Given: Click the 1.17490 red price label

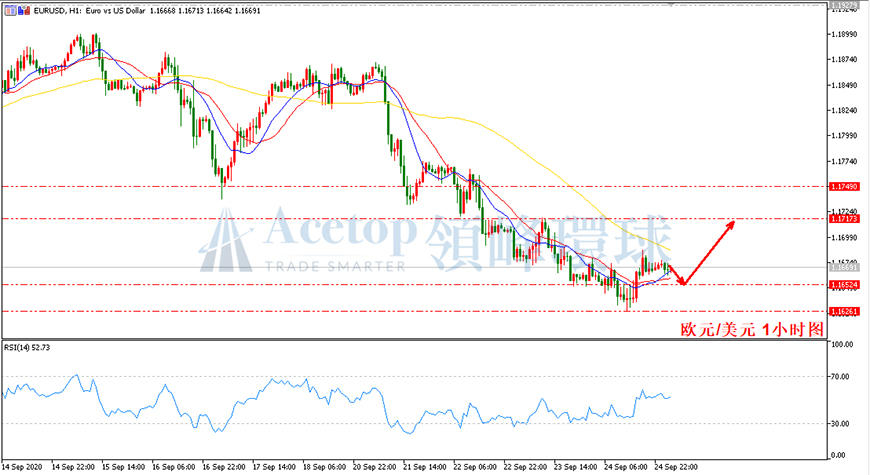Looking at the screenshot, I should point(844,186).
